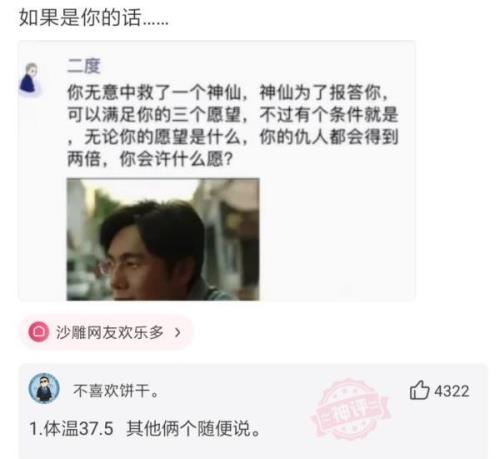Click the 不喜欢饼干。 username

(116, 390)
